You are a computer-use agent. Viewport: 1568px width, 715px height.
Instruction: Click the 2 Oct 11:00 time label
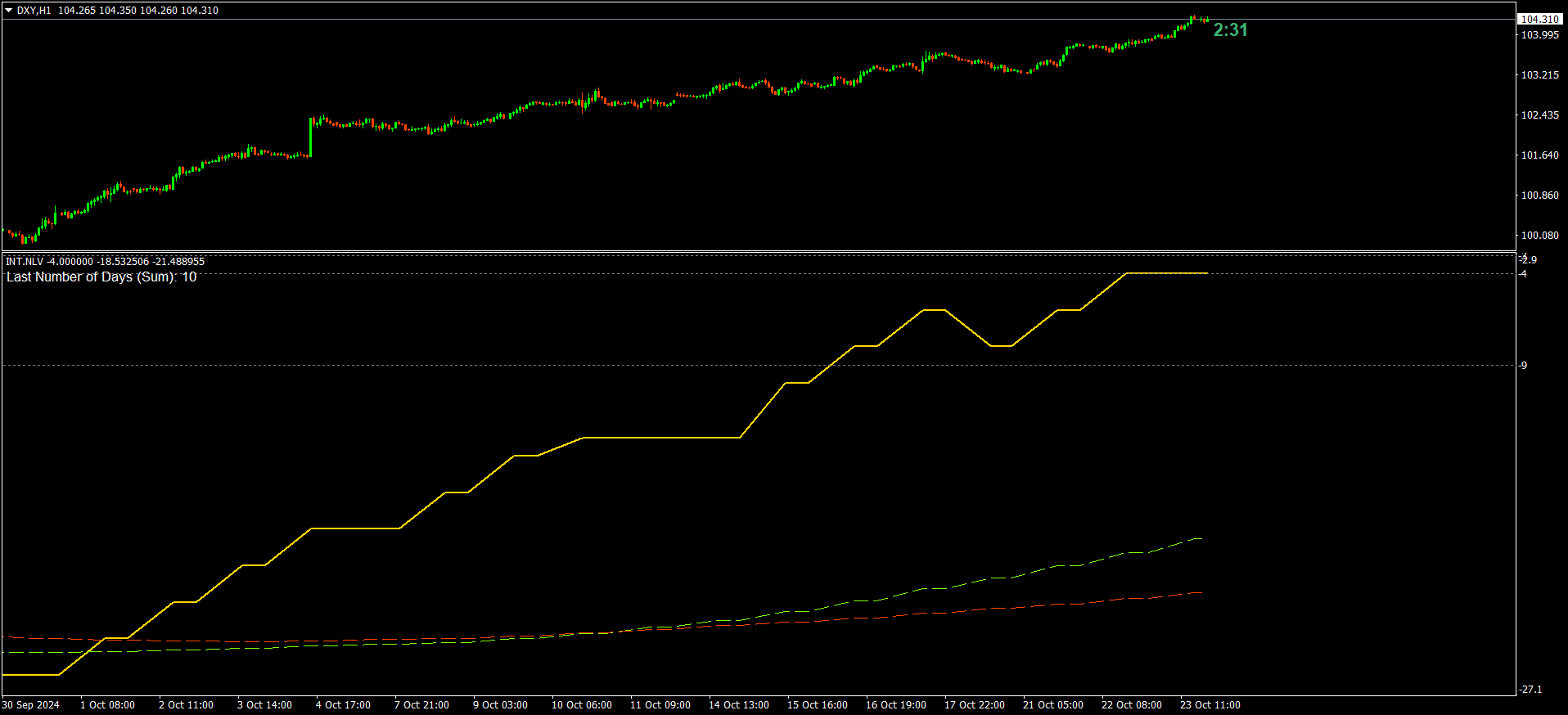[186, 705]
